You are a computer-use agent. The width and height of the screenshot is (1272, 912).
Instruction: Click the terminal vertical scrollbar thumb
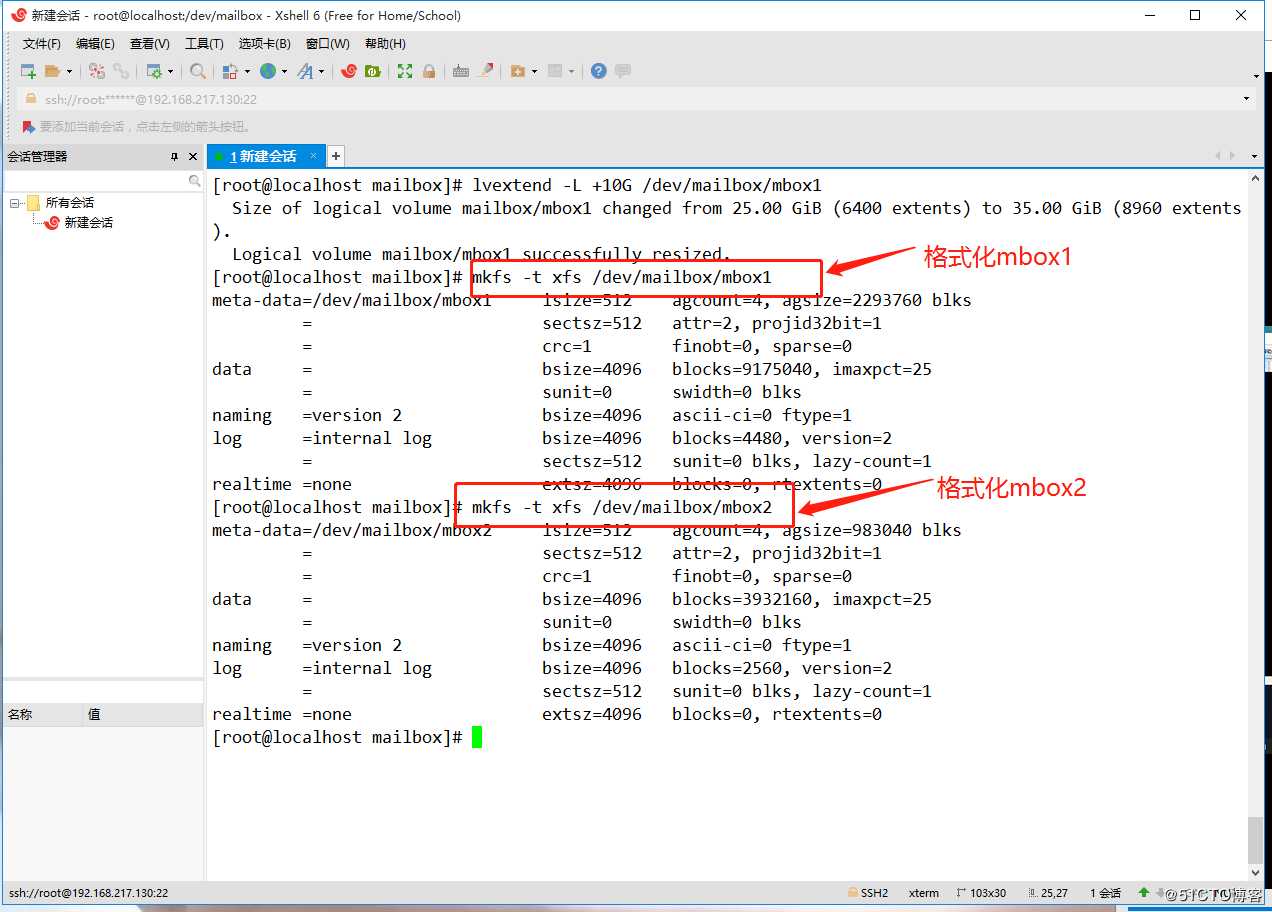[x=1256, y=840]
